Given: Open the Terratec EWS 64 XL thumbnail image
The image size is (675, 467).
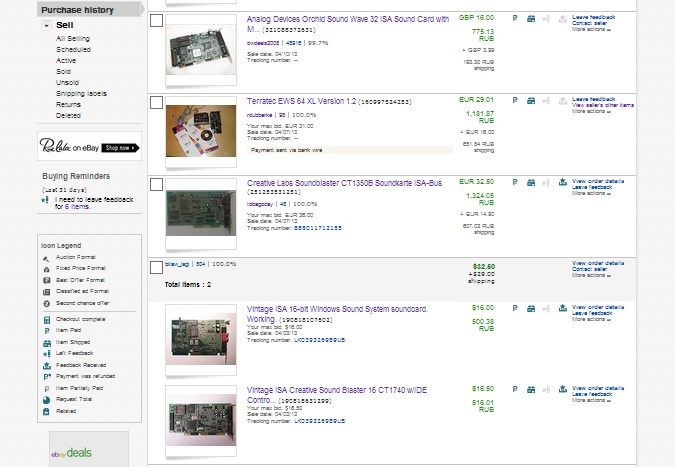Looking at the screenshot, I should click(201, 131).
